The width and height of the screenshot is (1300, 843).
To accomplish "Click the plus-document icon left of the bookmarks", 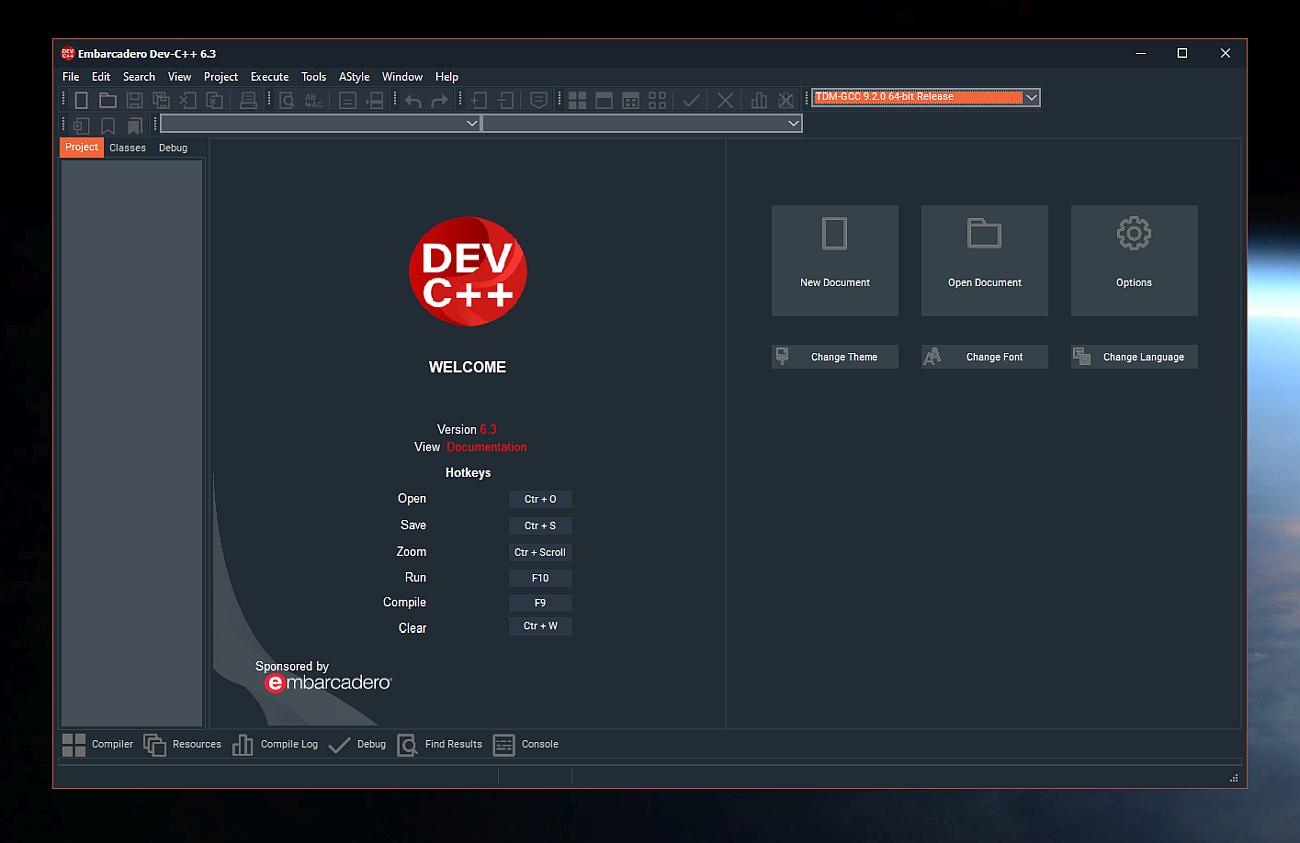I will (81, 126).
